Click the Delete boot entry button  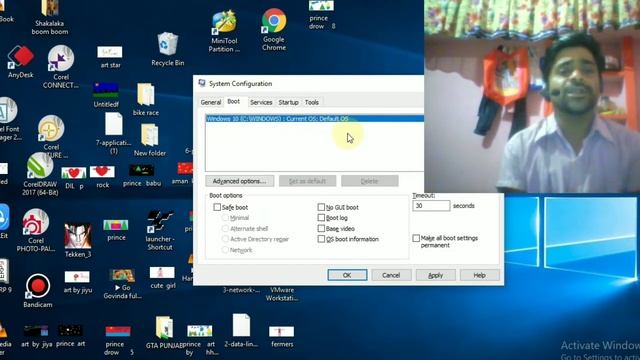pyautogui.click(x=369, y=181)
